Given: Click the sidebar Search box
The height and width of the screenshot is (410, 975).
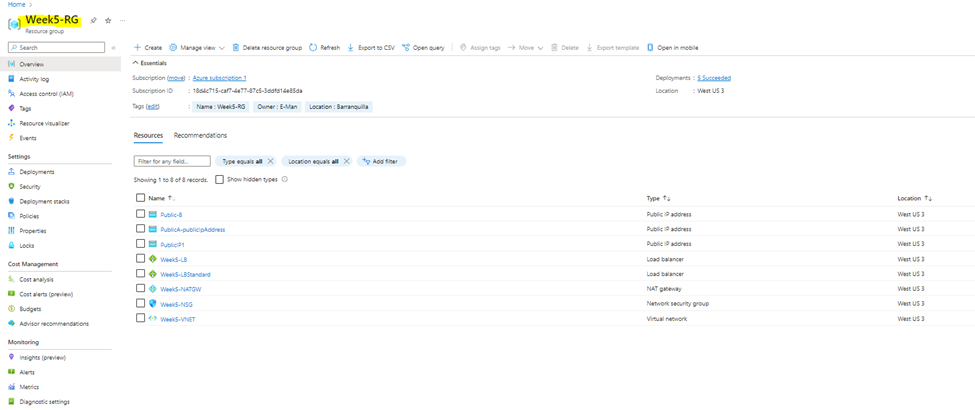Looking at the screenshot, I should point(57,48).
